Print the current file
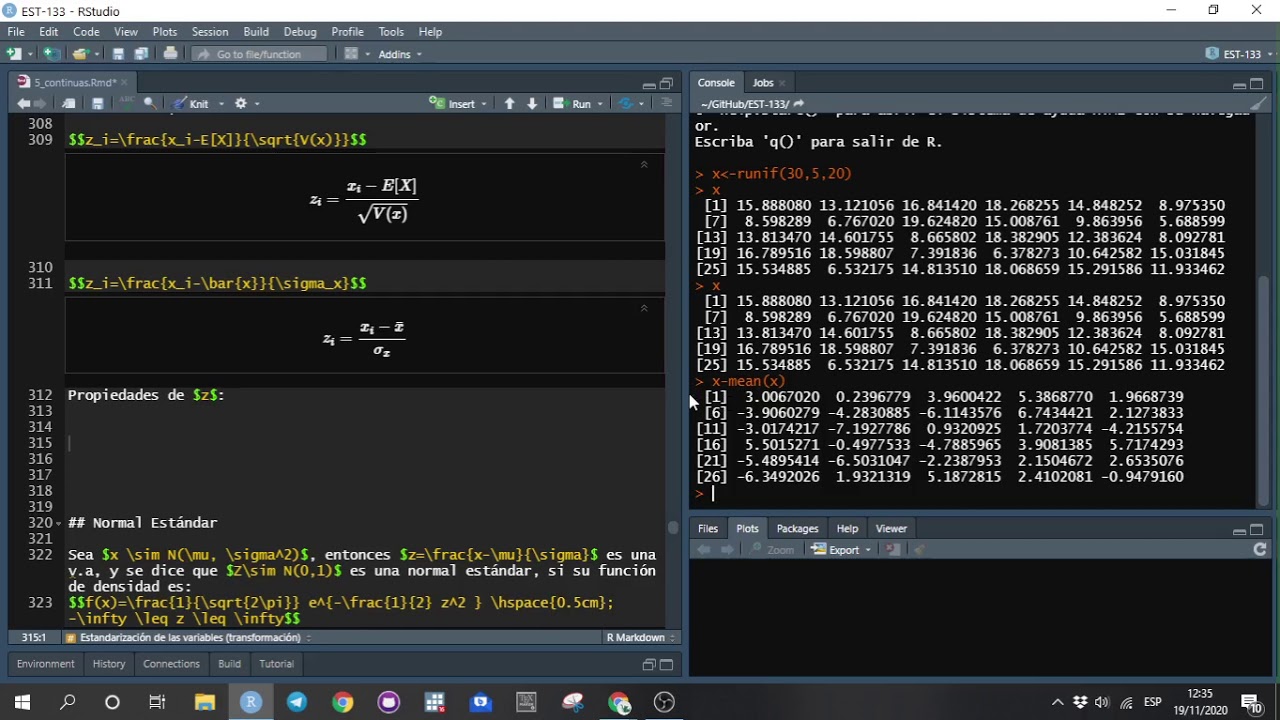The width and height of the screenshot is (1280, 720). [170, 54]
